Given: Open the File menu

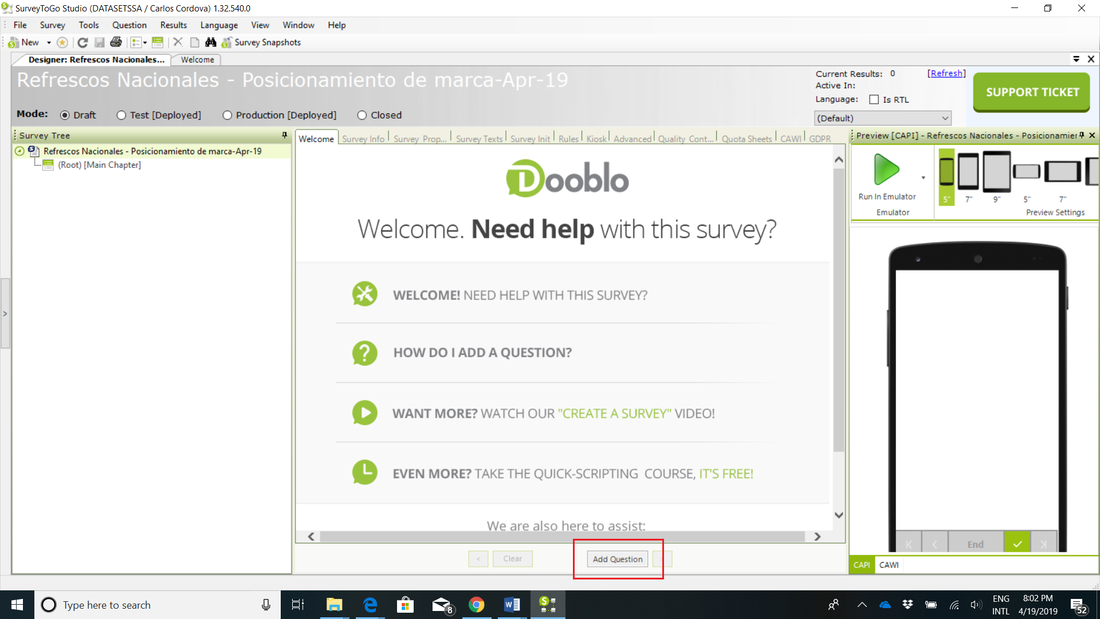Looking at the screenshot, I should click(20, 25).
